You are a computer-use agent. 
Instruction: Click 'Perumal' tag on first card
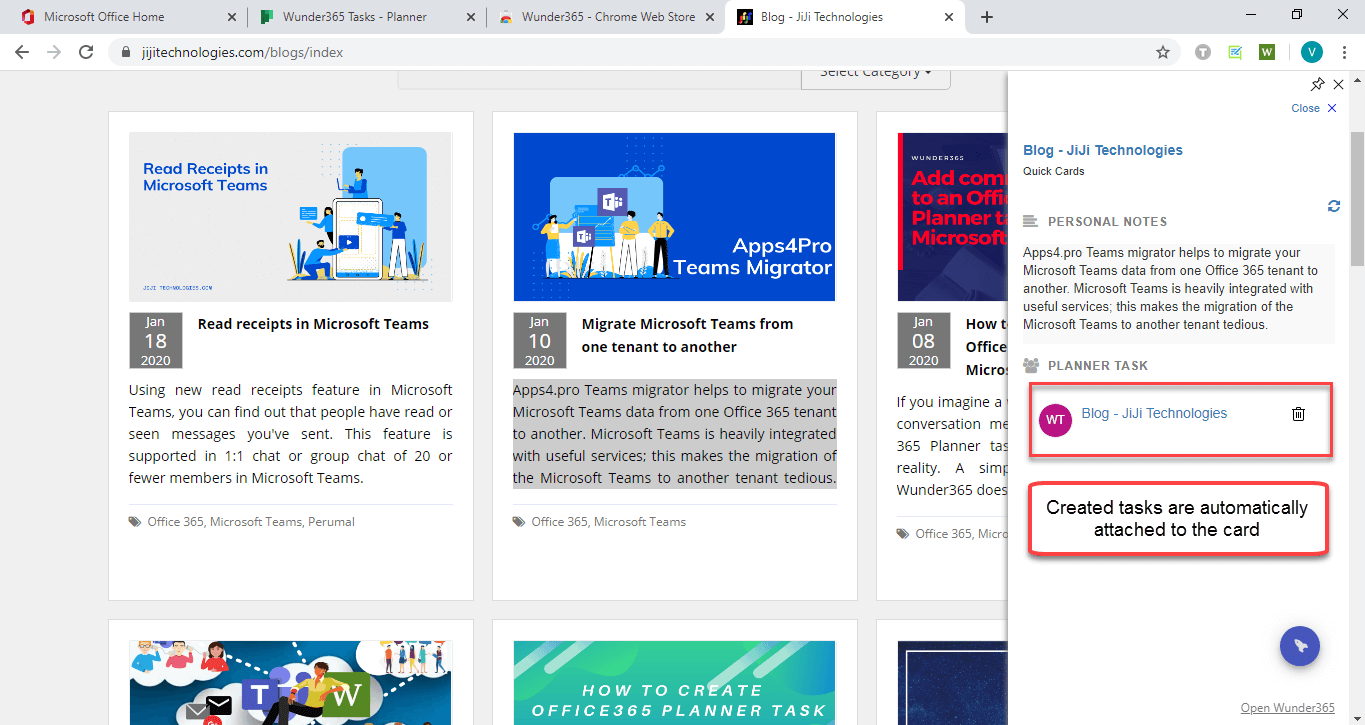tap(331, 522)
